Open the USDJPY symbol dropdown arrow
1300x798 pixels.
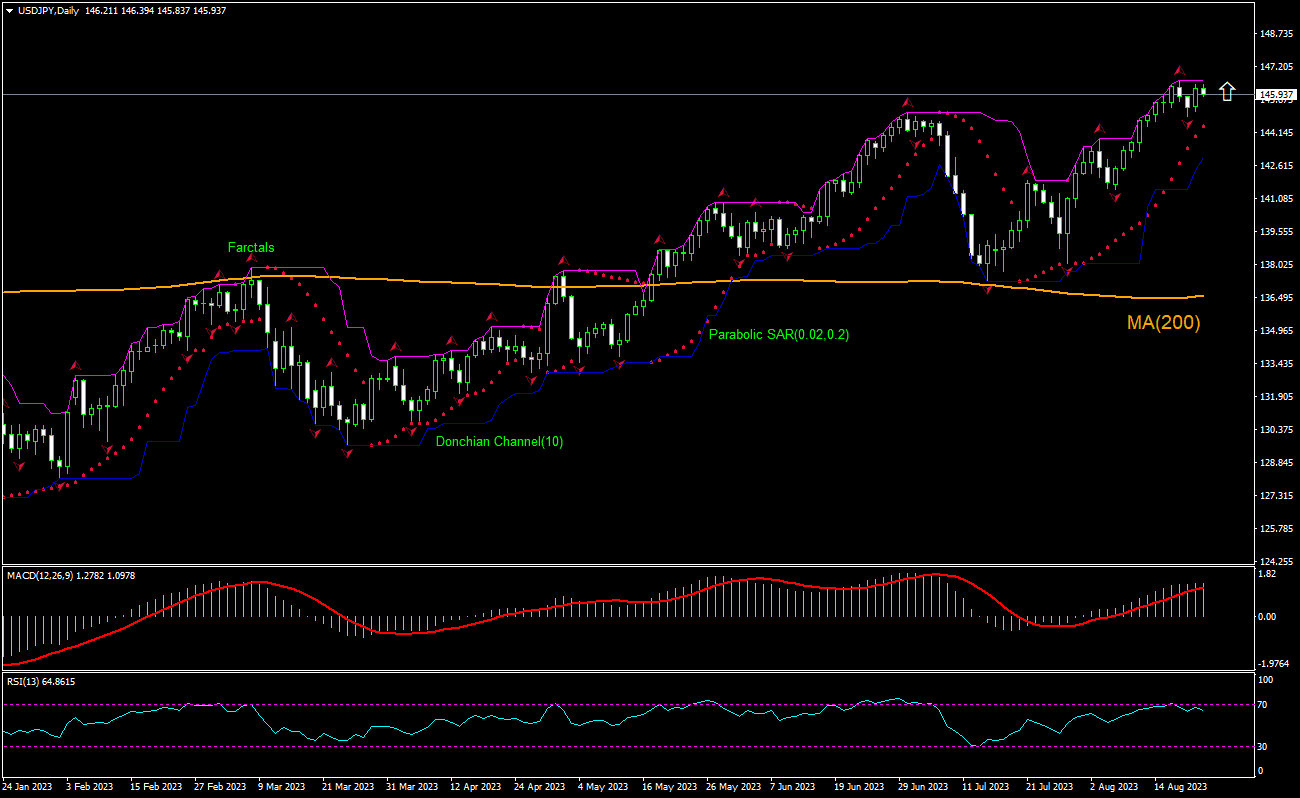pos(10,12)
